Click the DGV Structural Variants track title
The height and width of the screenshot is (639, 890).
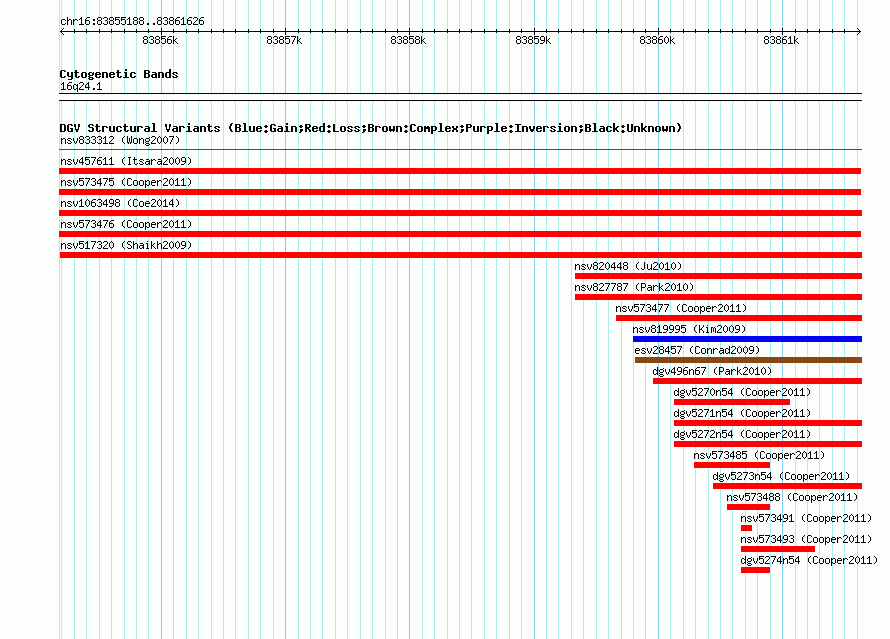tap(371, 128)
